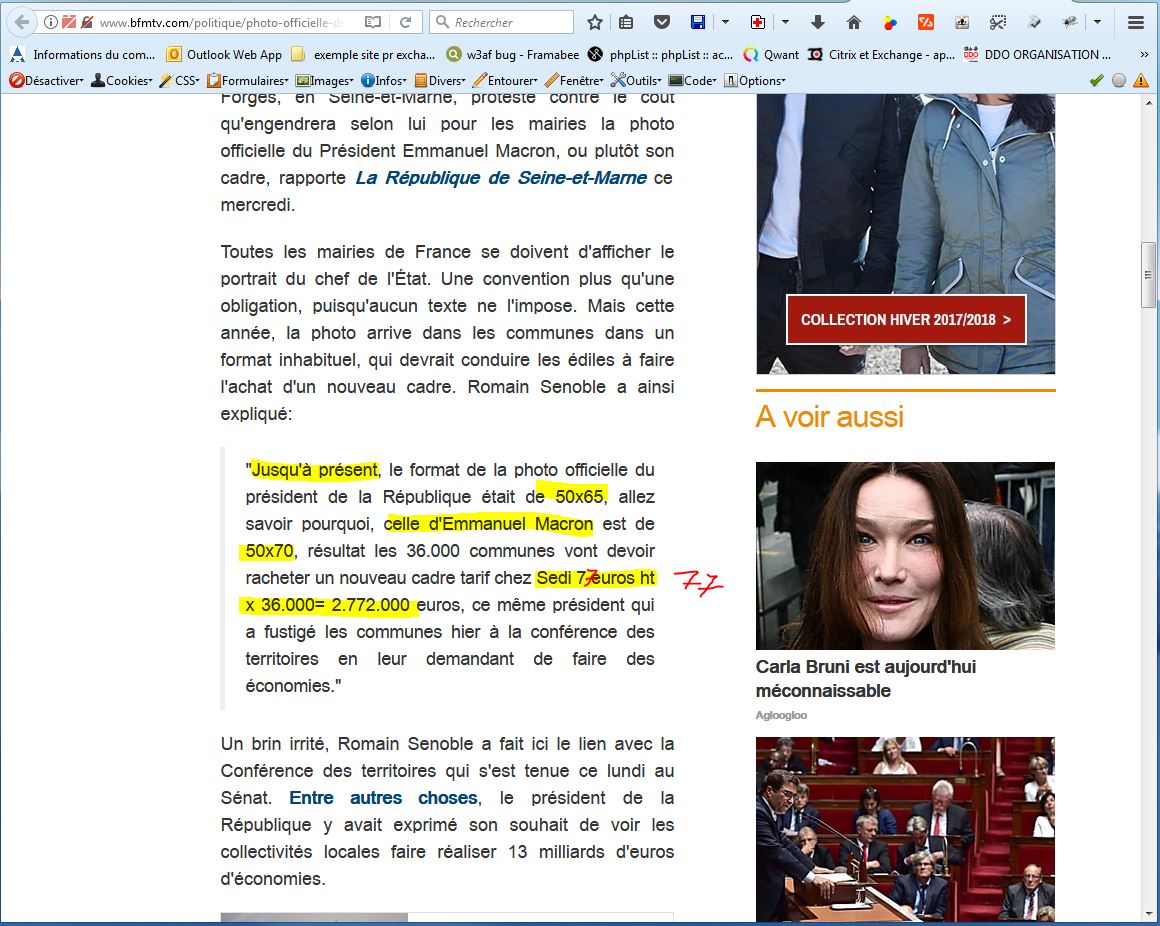1160x926 pixels.
Task: Open the Pocket save icon
Action: pyautogui.click(x=661, y=22)
